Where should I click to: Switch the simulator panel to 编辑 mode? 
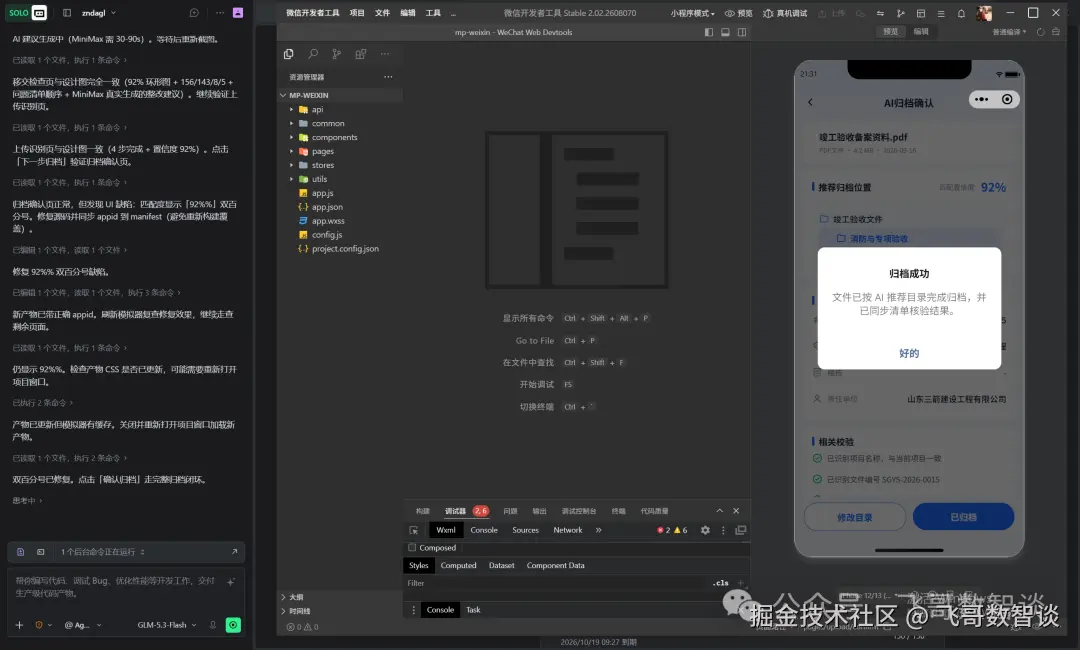[x=921, y=32]
